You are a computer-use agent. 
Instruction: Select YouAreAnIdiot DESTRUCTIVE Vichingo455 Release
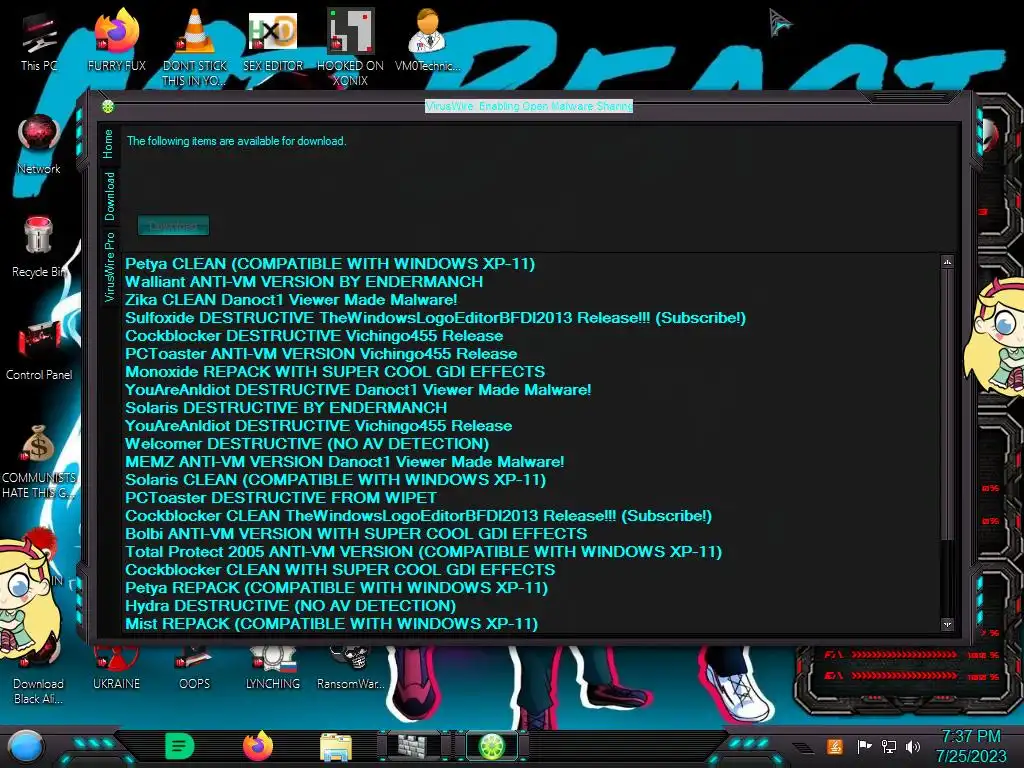click(x=319, y=426)
